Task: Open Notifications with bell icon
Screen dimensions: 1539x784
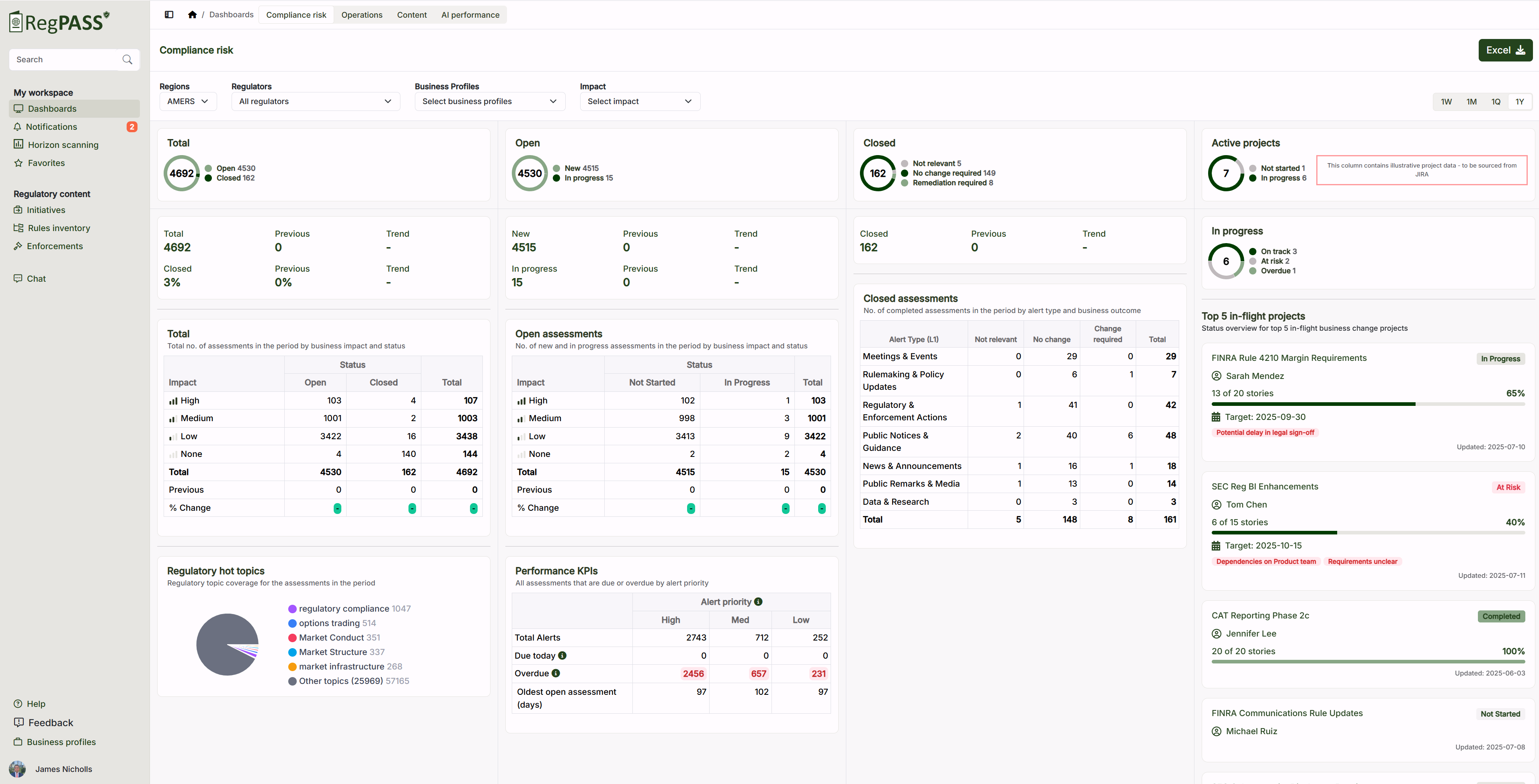Action: [x=51, y=127]
